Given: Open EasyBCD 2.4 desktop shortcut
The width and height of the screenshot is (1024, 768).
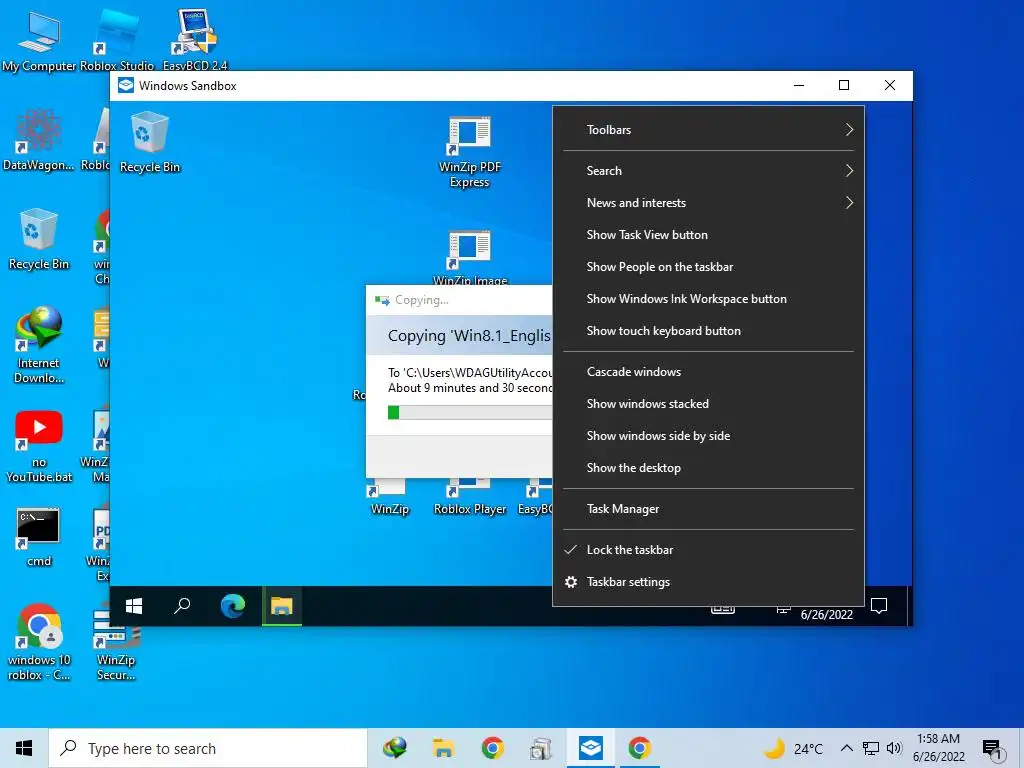Looking at the screenshot, I should tap(195, 40).
